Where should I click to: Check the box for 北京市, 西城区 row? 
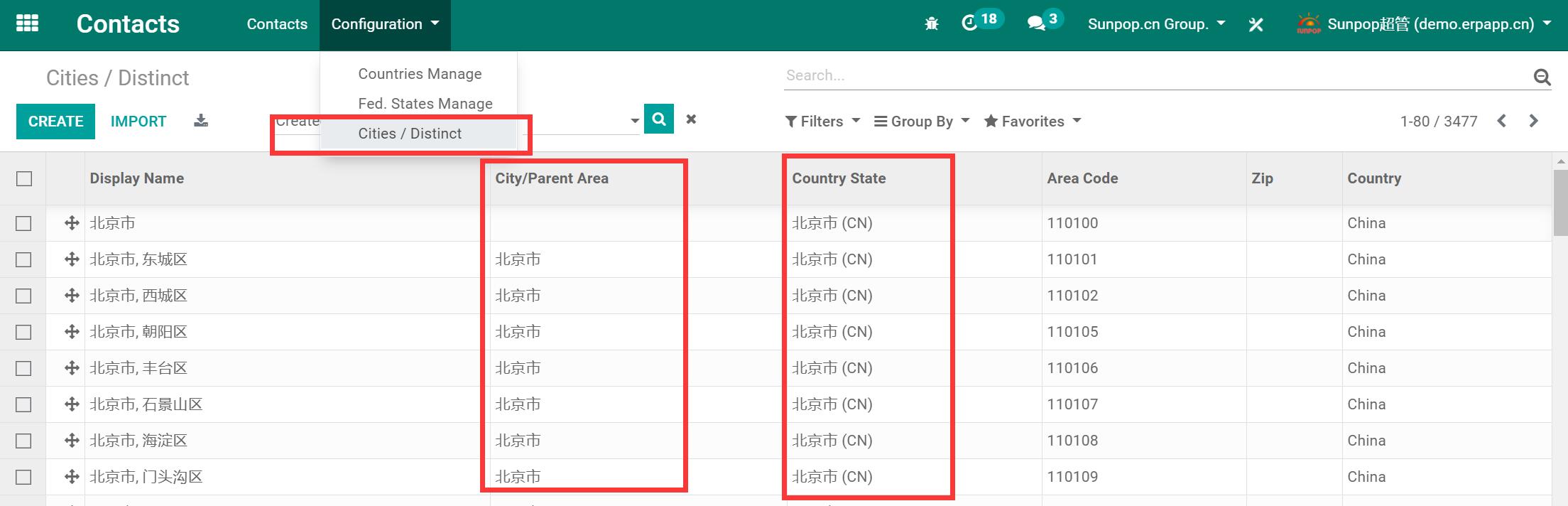pyautogui.click(x=24, y=296)
